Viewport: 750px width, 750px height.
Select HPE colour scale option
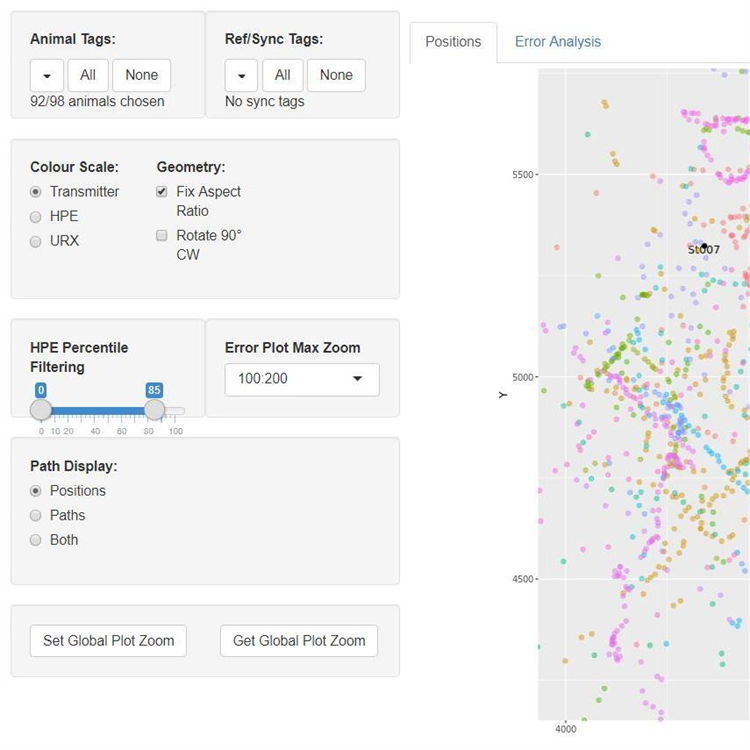pos(36,216)
